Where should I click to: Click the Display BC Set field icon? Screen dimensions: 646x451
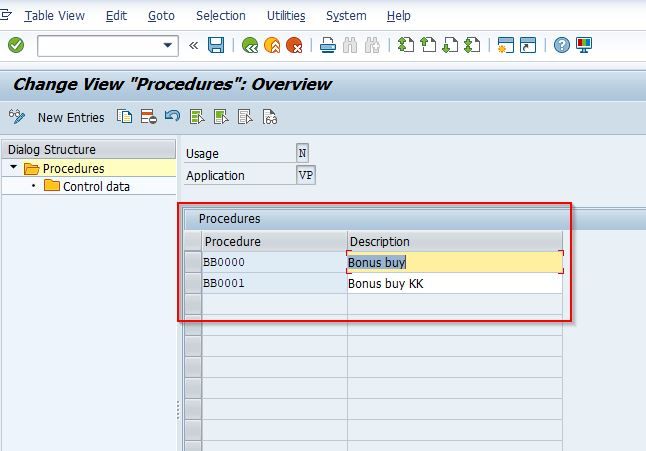pos(270,117)
